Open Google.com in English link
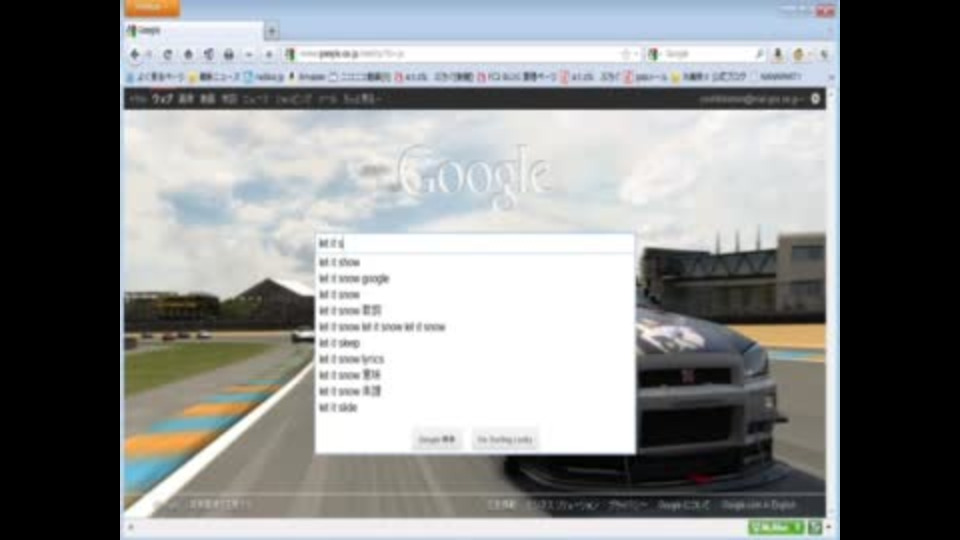960x540 pixels. 758,505
